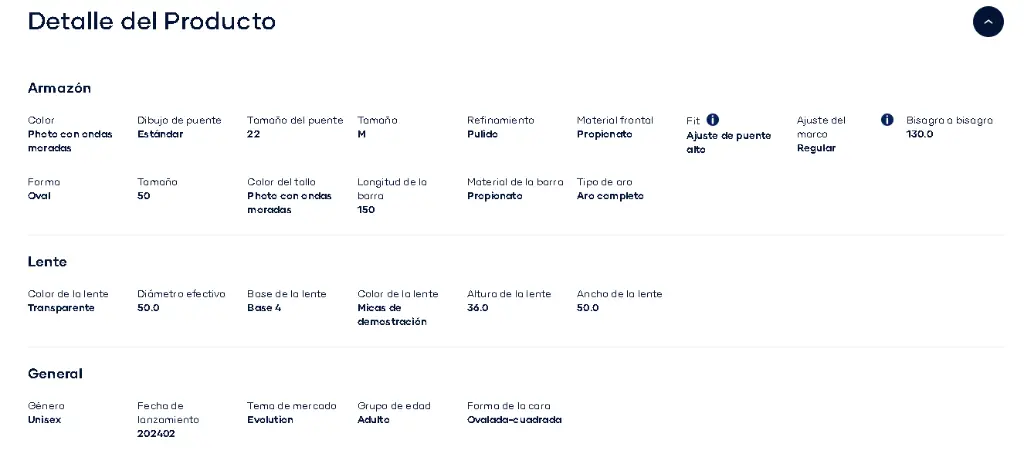Click the Altura de la lente value 36.0
The height and width of the screenshot is (454, 1024).
point(477,308)
